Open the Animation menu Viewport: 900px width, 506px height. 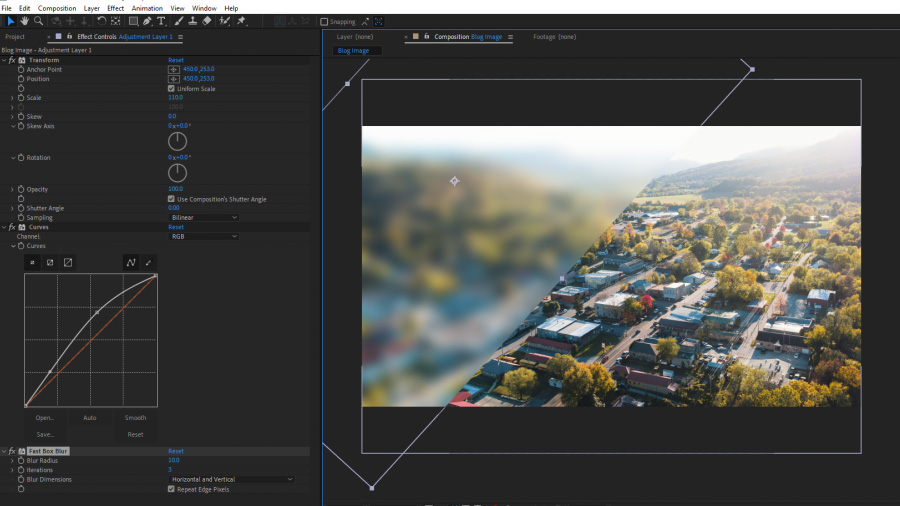pyautogui.click(x=147, y=8)
